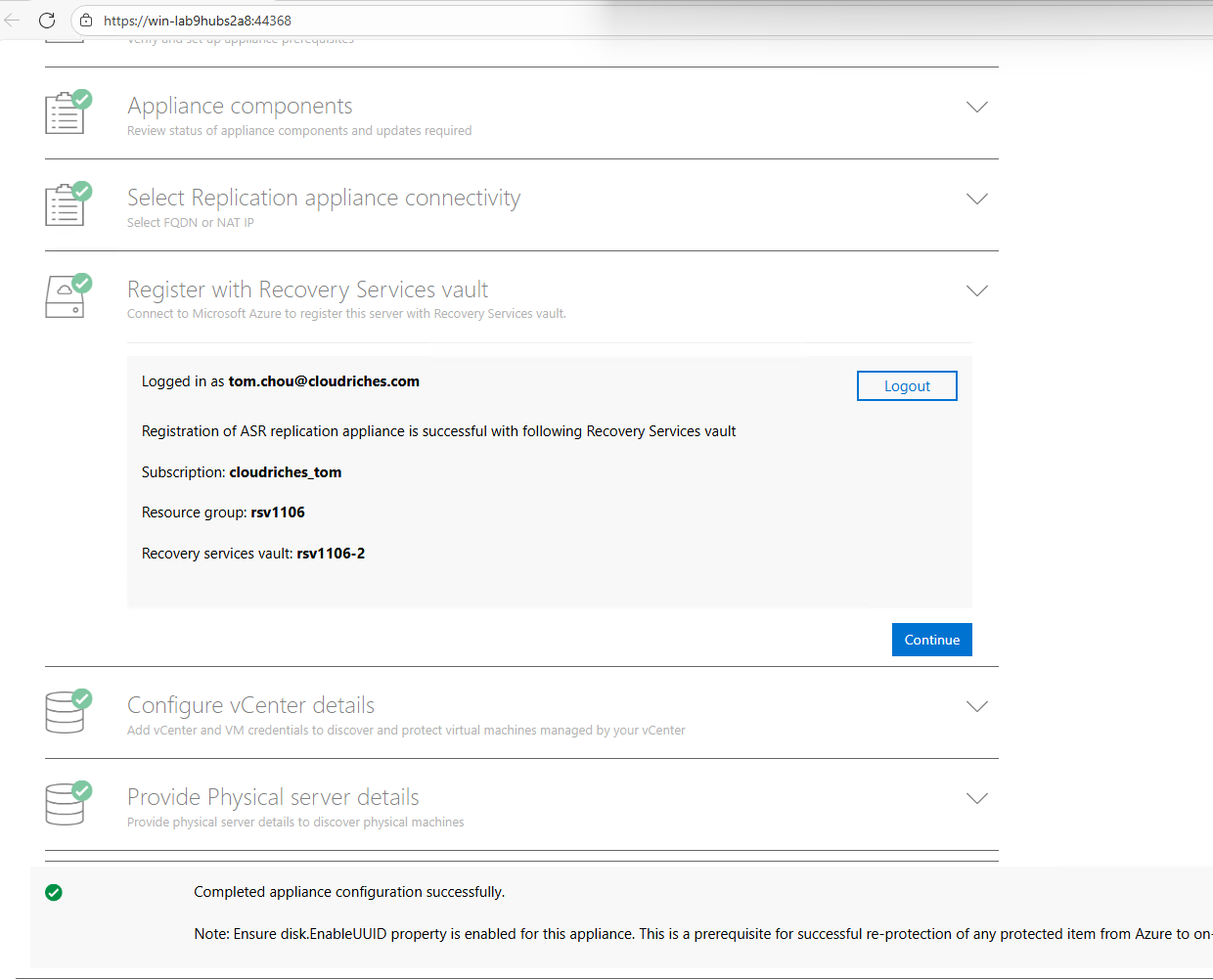Click the Continue button
The height and width of the screenshot is (980, 1213).
931,639
